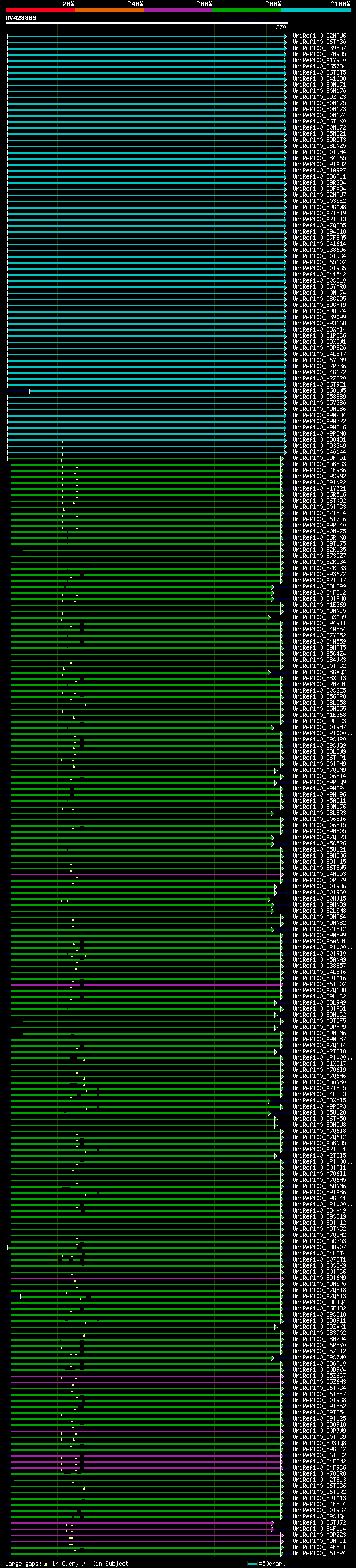Select hit label UniRef100_P93668
The width and height of the screenshot is (356, 1568).
[319, 323]
